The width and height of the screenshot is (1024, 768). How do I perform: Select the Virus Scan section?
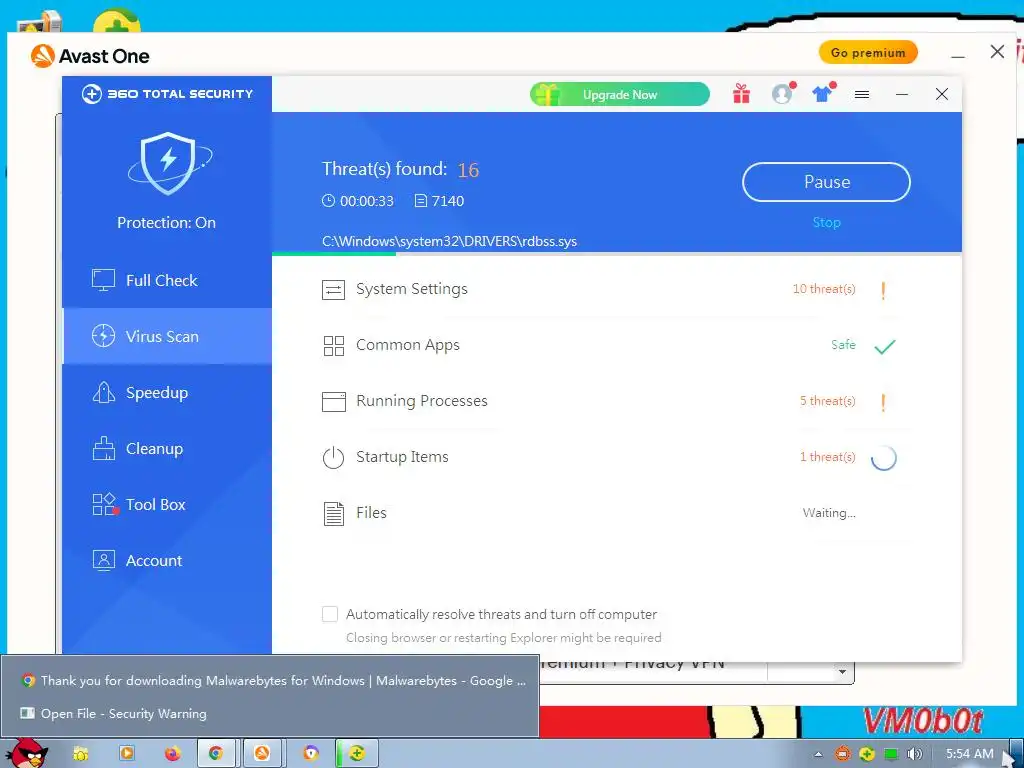tap(167, 336)
